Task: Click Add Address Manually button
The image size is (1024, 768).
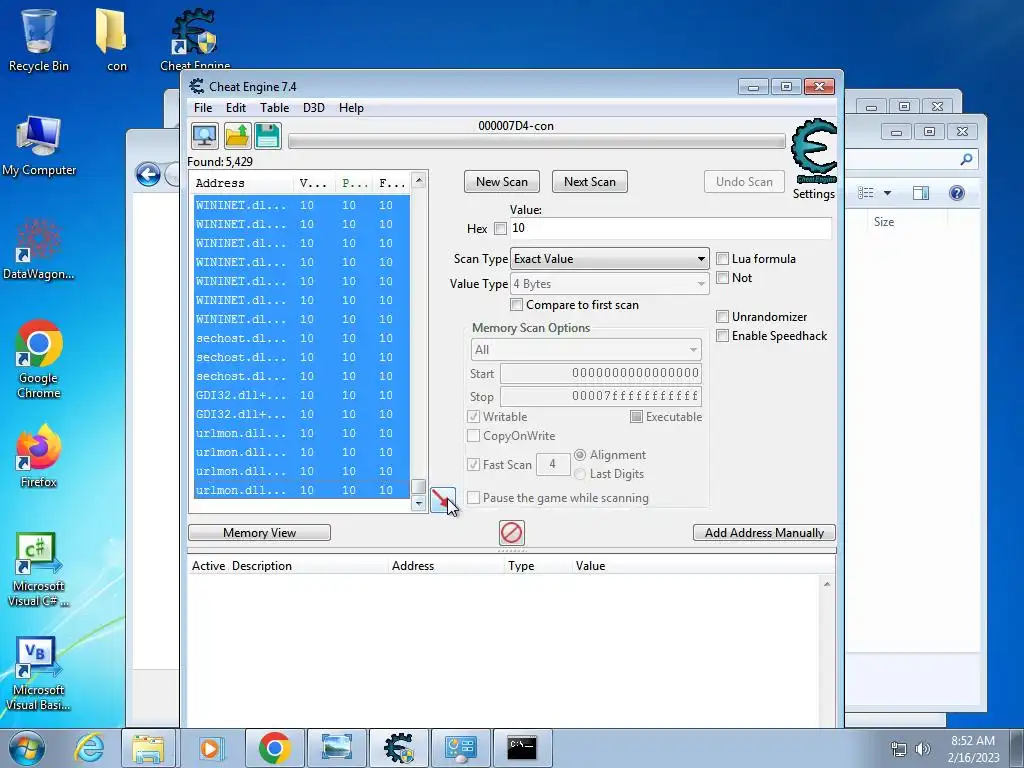Action: pyautogui.click(x=764, y=533)
